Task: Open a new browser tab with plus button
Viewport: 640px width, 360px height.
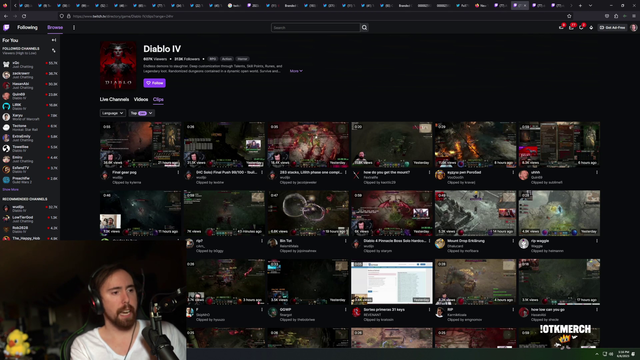Action: pos(580,6)
